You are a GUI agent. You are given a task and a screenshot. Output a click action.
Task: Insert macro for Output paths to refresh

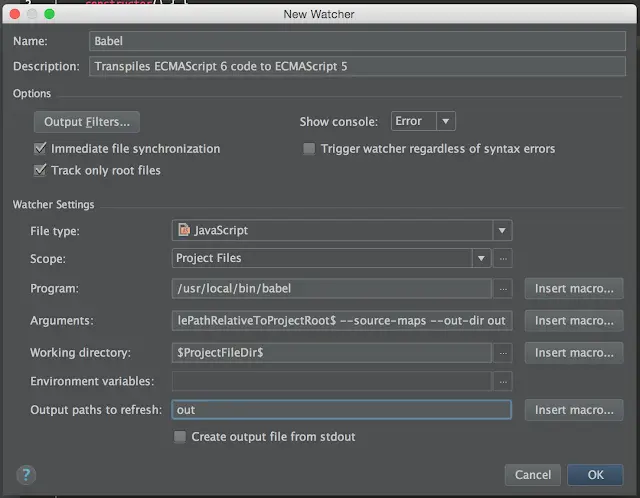[x=574, y=410]
